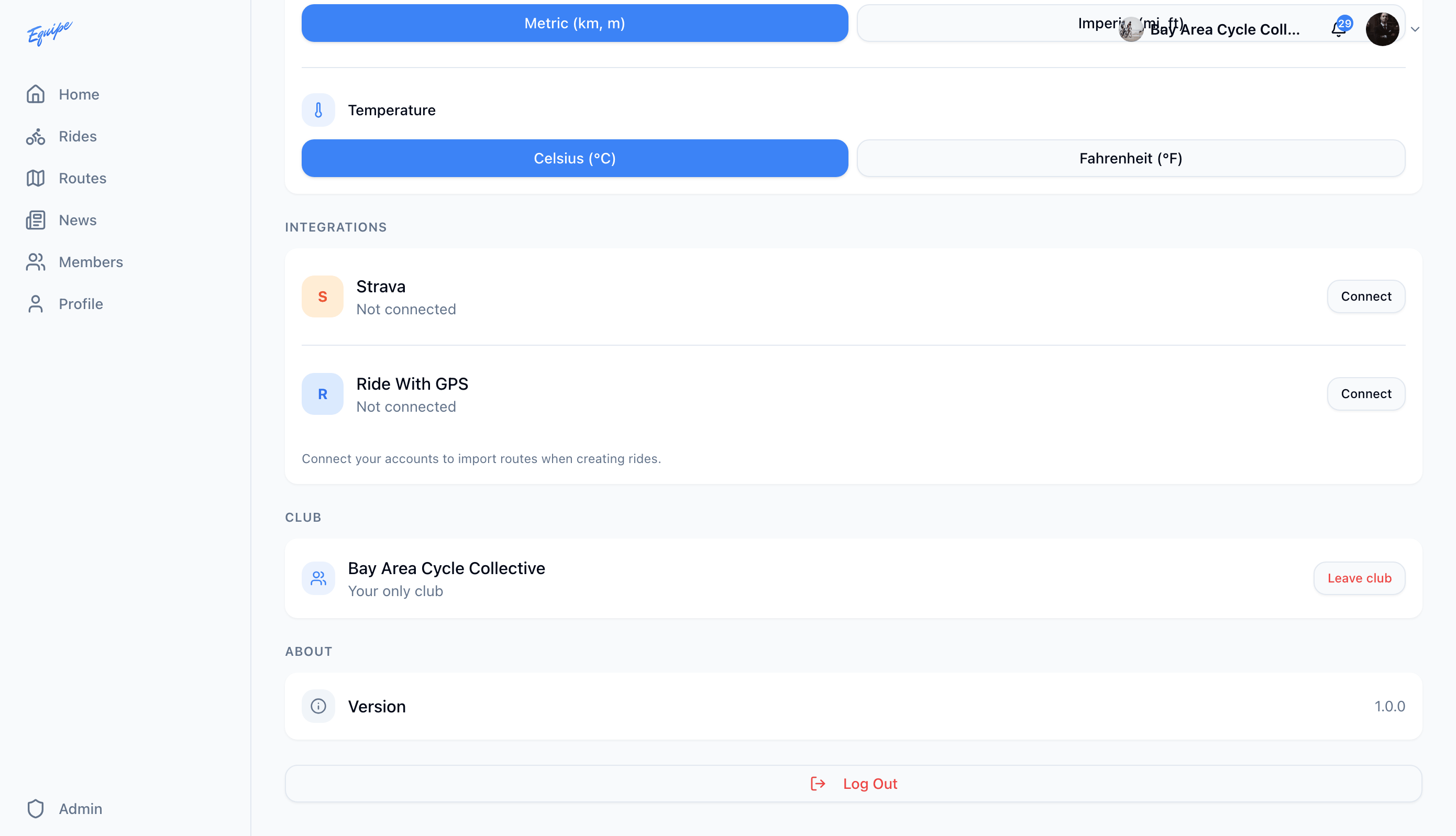
Task: Click the INTEGRATIONS section heading
Action: coord(336,227)
